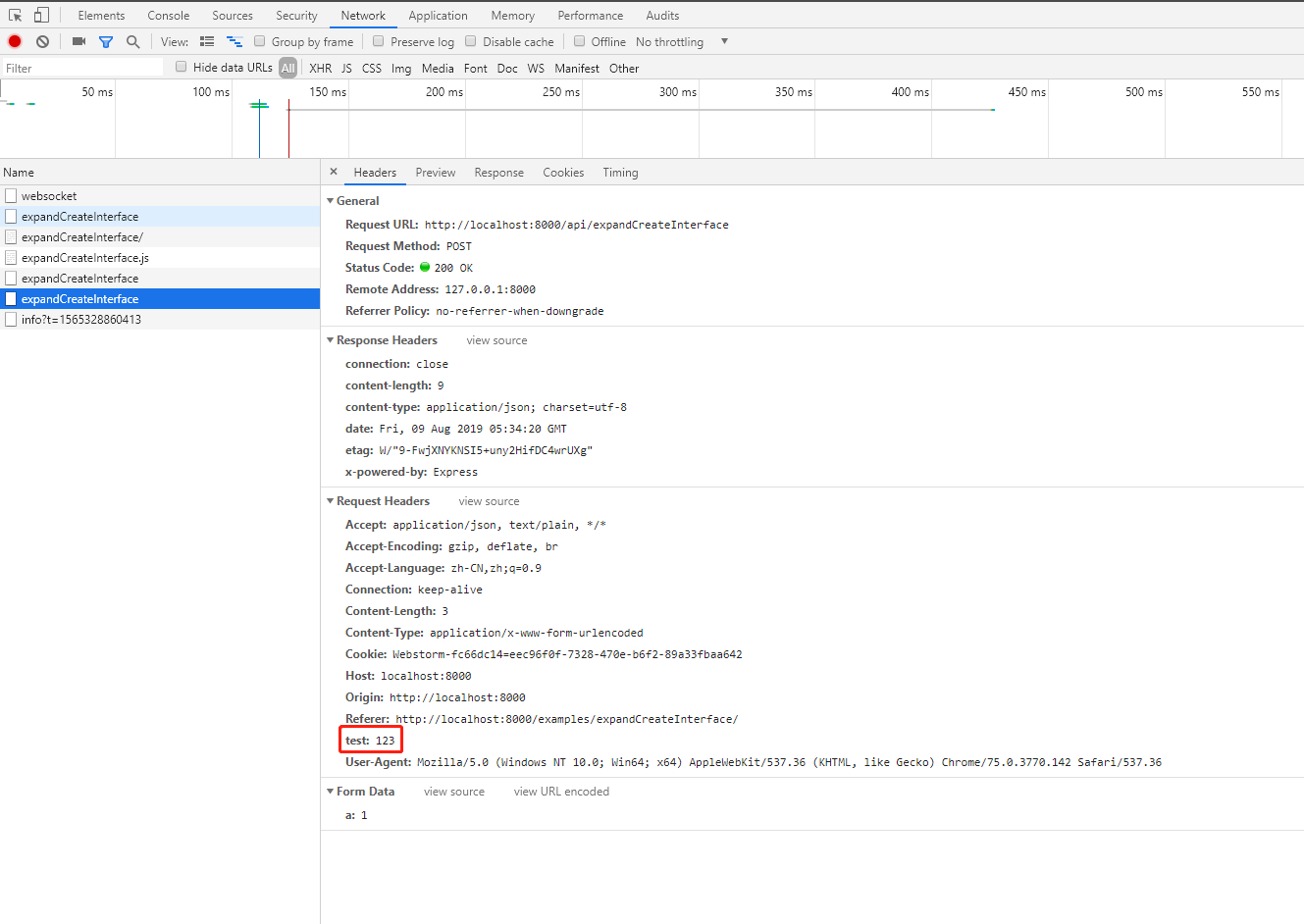Toggle the filter funnel icon
The height and width of the screenshot is (924, 1304).
tap(106, 41)
